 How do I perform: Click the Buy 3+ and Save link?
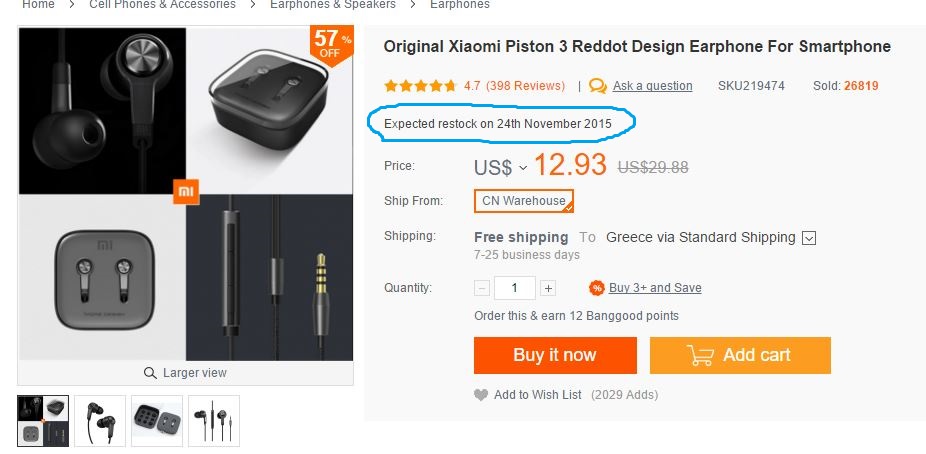pyautogui.click(x=655, y=288)
